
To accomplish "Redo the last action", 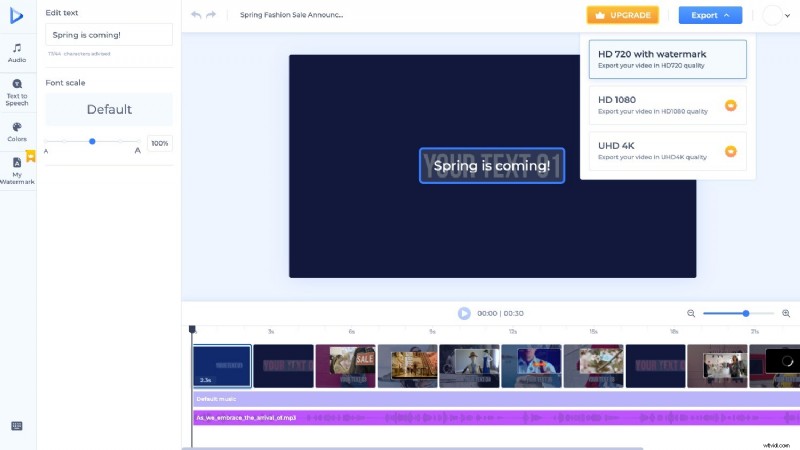I will click(211, 15).
